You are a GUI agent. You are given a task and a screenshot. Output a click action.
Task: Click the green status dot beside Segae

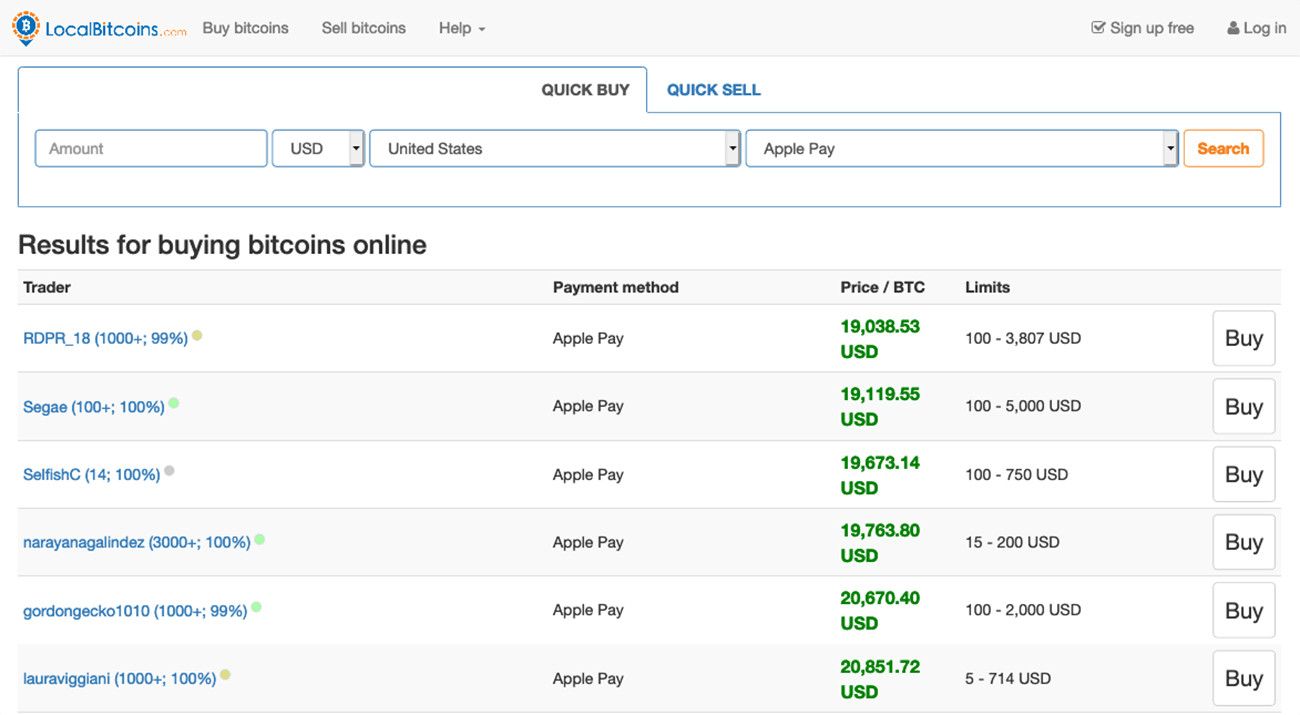click(x=174, y=403)
